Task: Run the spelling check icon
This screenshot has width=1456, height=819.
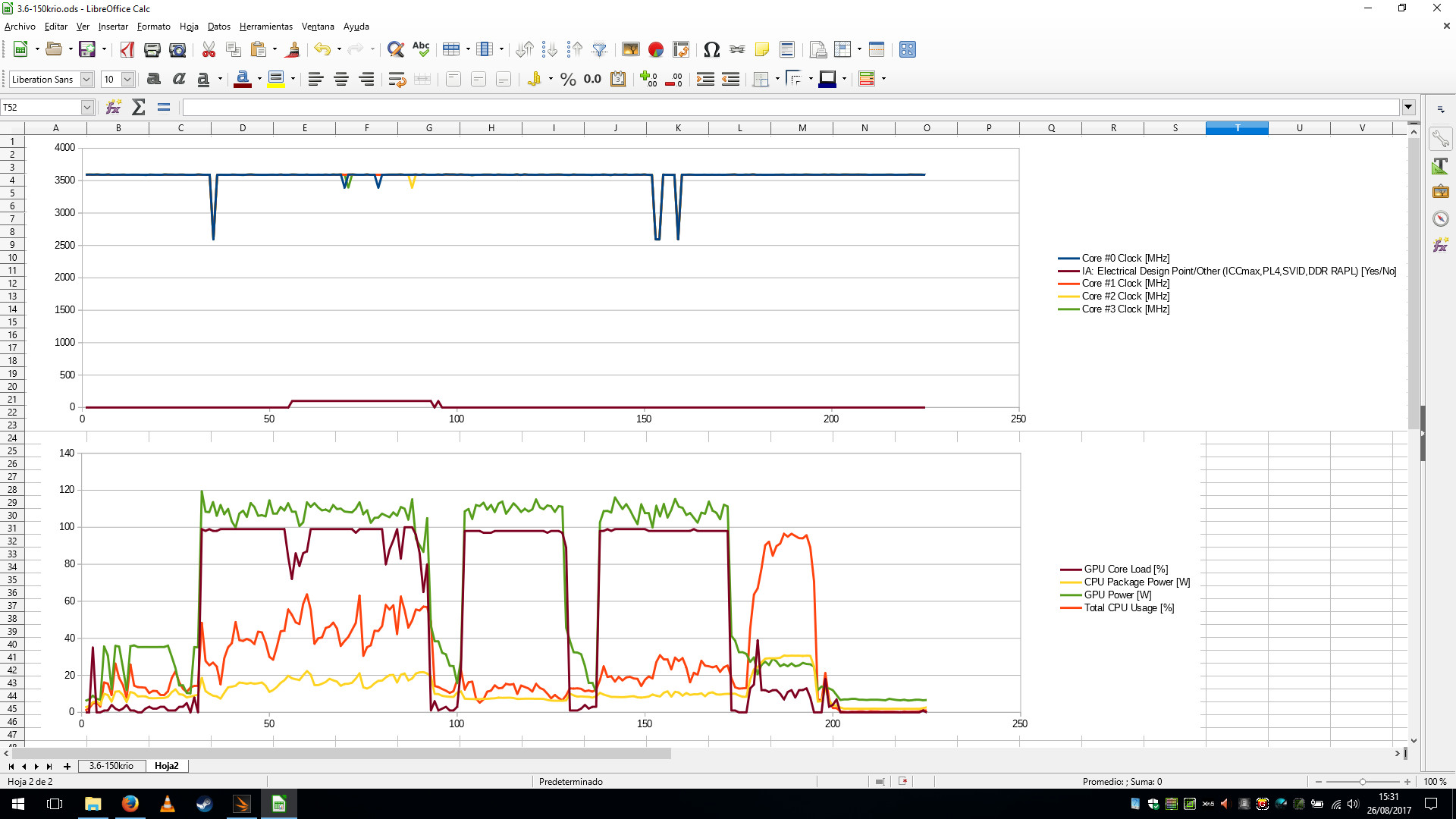Action: click(x=421, y=49)
